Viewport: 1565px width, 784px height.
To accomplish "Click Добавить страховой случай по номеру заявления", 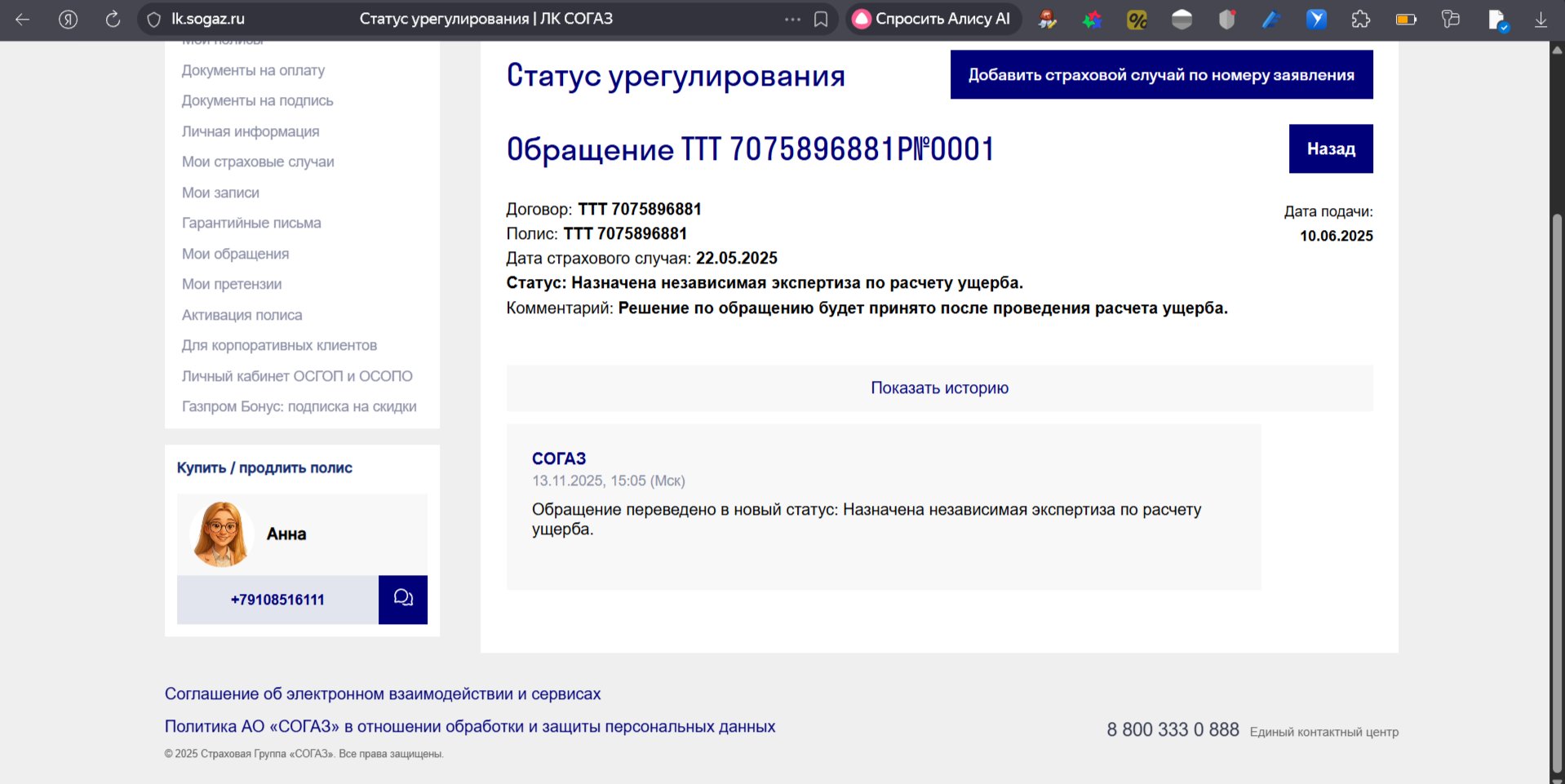I will coord(1160,75).
